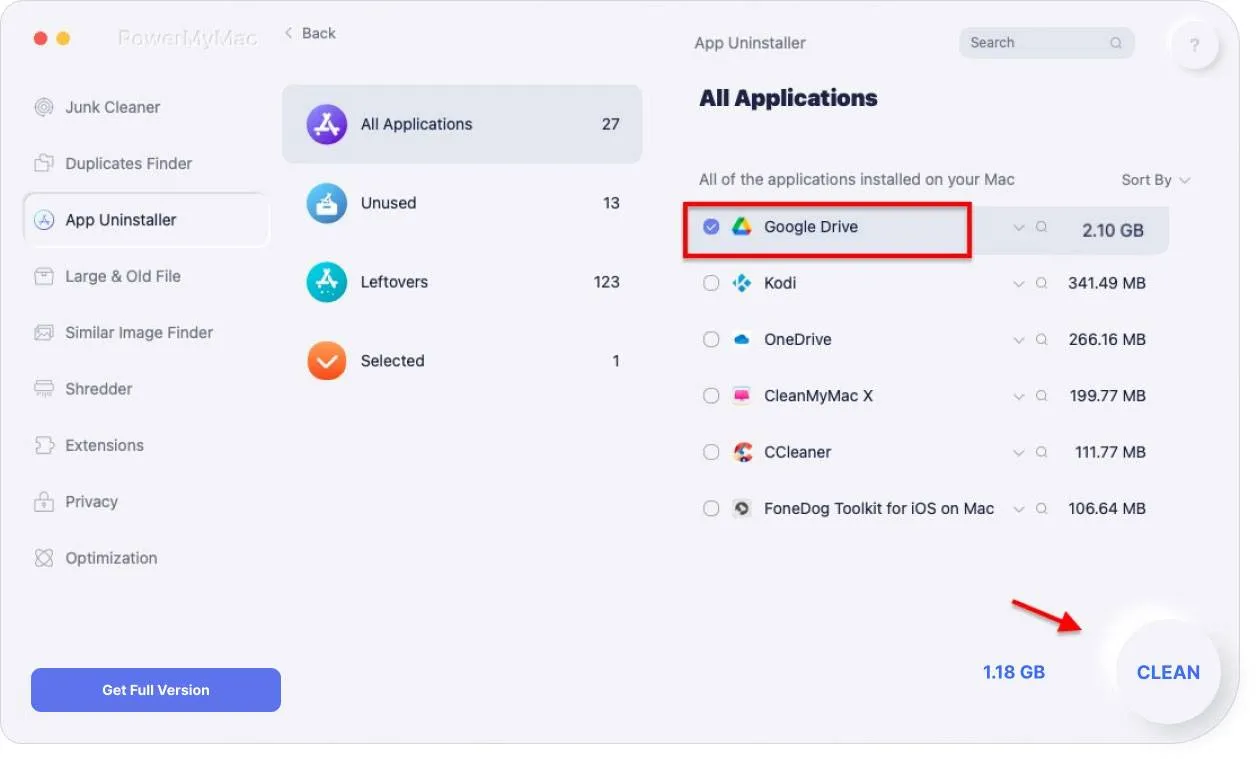Select the OneDrive checkbox

point(711,340)
